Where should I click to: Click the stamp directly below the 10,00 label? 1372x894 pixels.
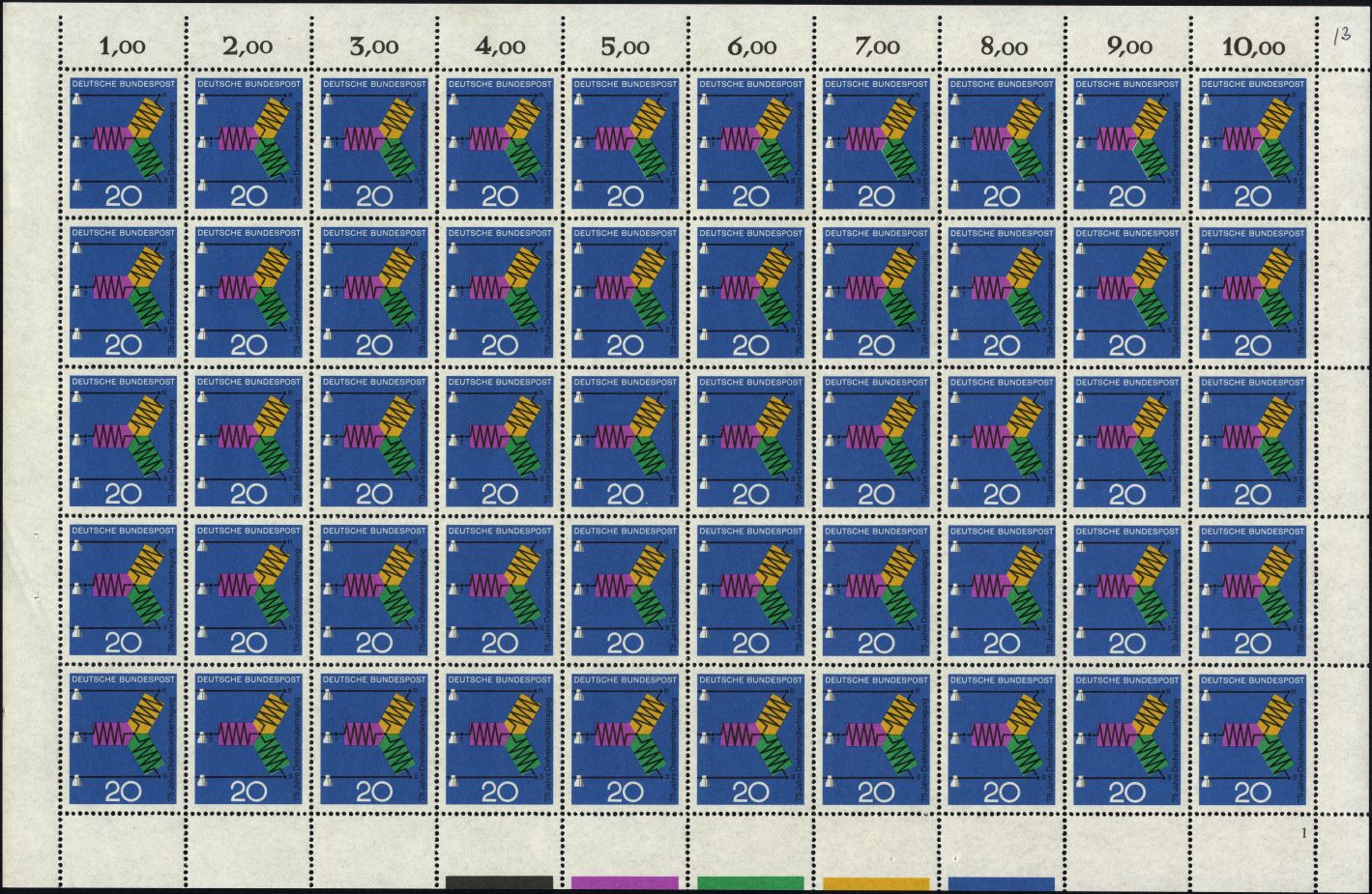pyautogui.click(x=1253, y=144)
